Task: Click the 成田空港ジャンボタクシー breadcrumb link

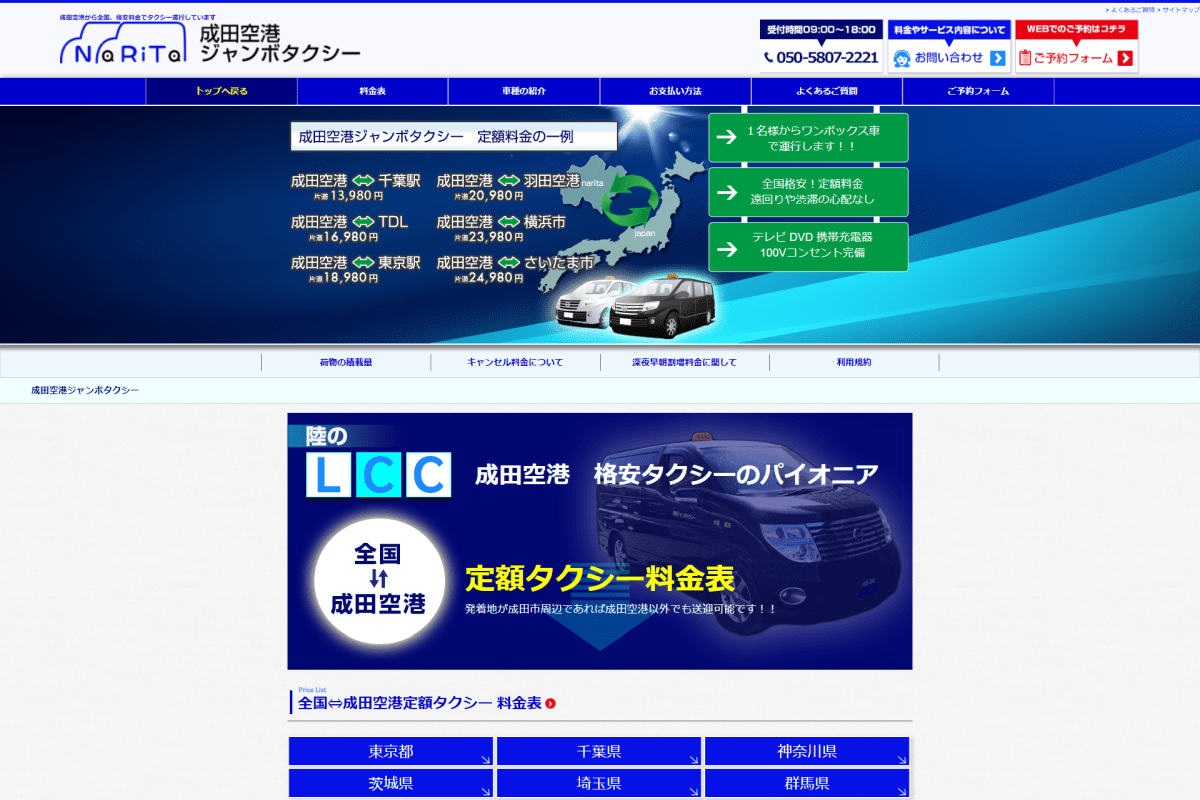Action: pyautogui.click(x=85, y=390)
